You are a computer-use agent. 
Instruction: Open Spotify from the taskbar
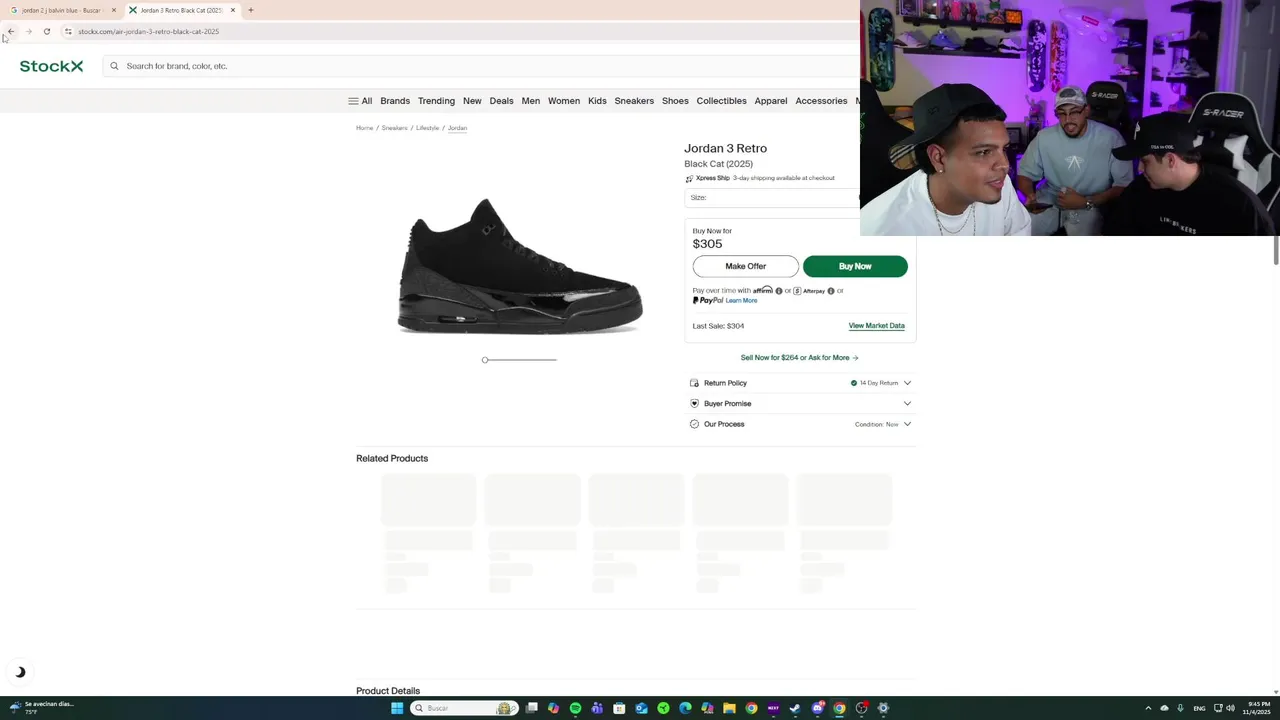click(576, 708)
